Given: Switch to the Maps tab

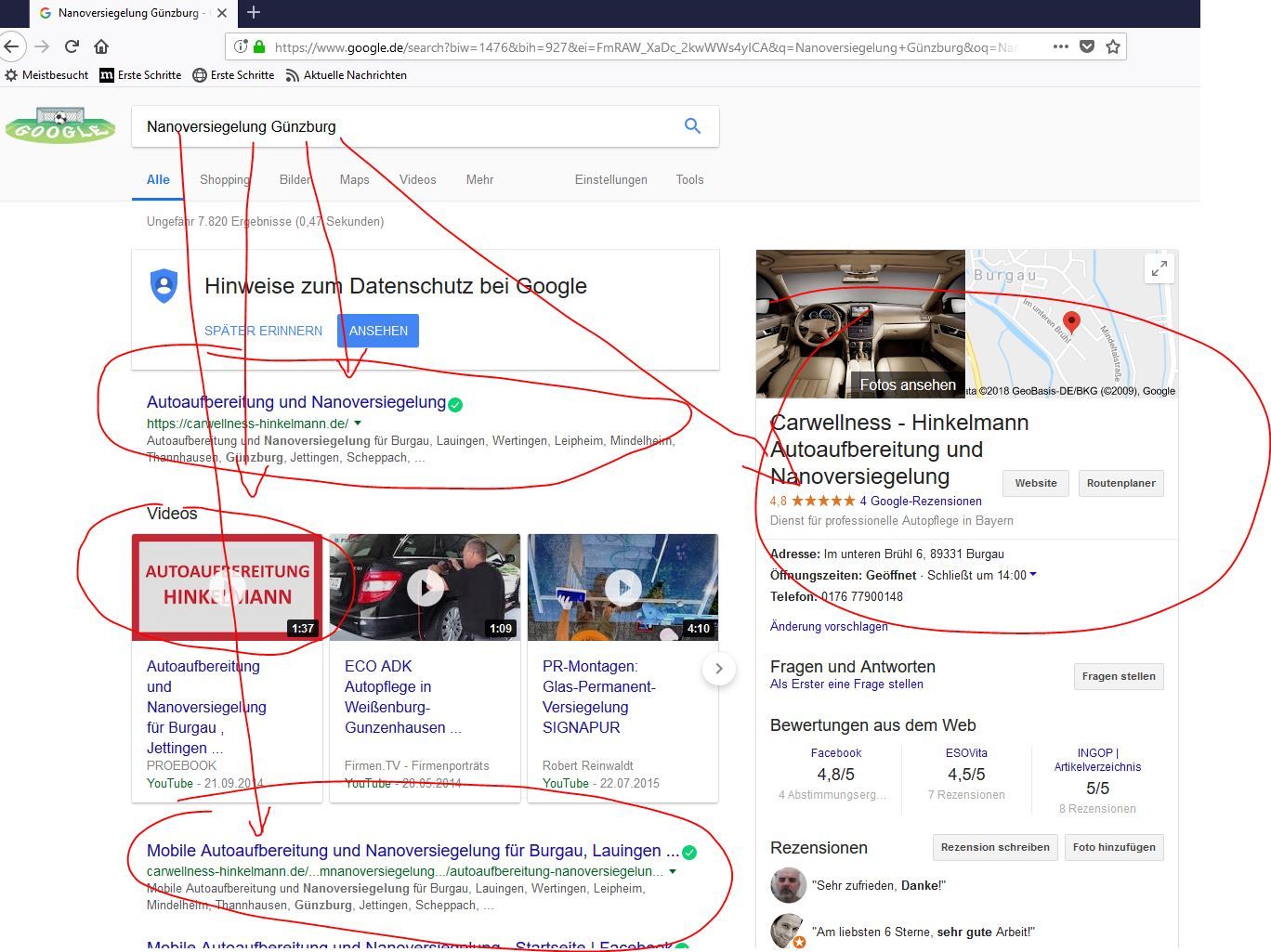Looking at the screenshot, I should [355, 180].
